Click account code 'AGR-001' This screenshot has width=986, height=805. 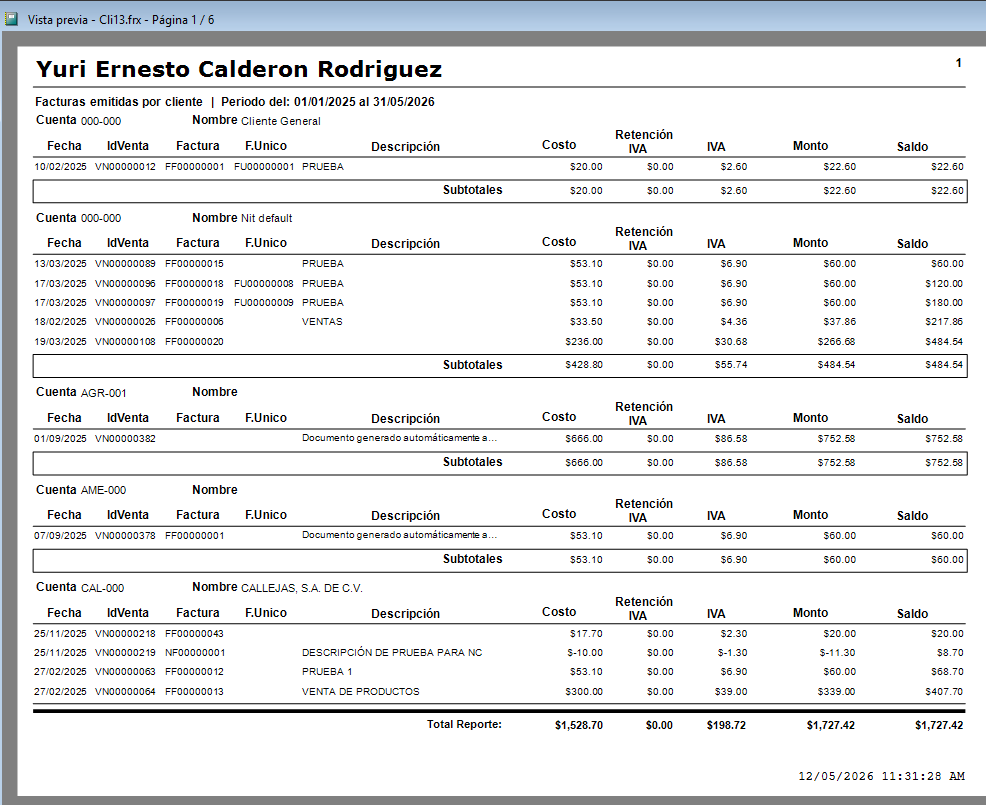[104, 393]
